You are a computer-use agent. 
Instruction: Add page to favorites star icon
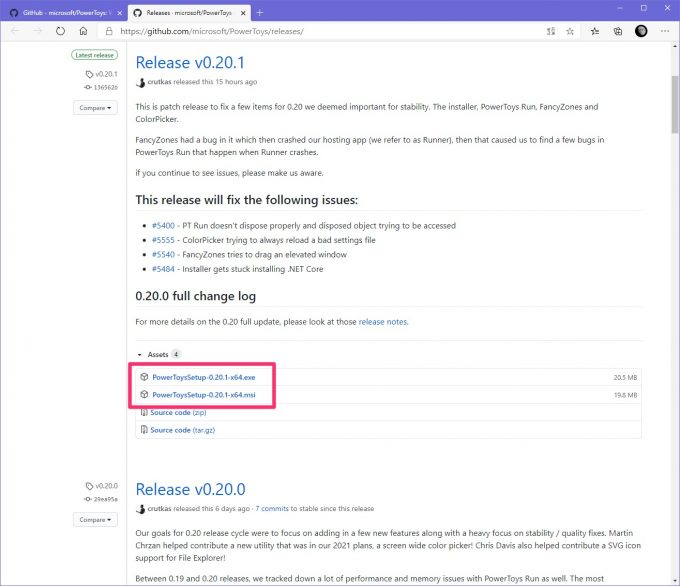click(570, 31)
